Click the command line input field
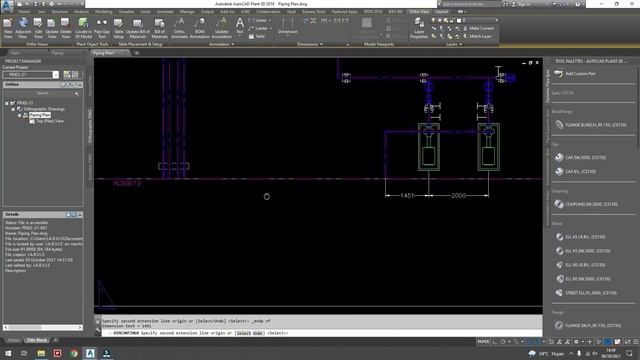 [322, 333]
